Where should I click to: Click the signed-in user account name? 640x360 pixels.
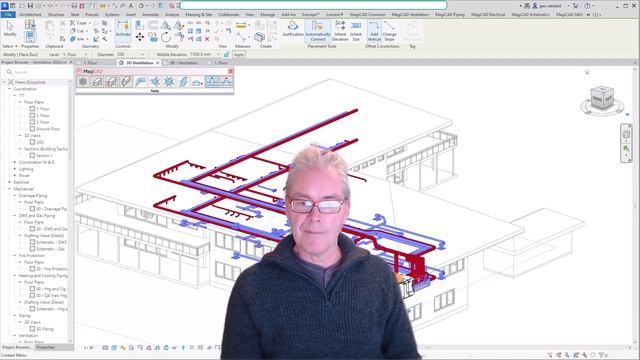[549, 6]
